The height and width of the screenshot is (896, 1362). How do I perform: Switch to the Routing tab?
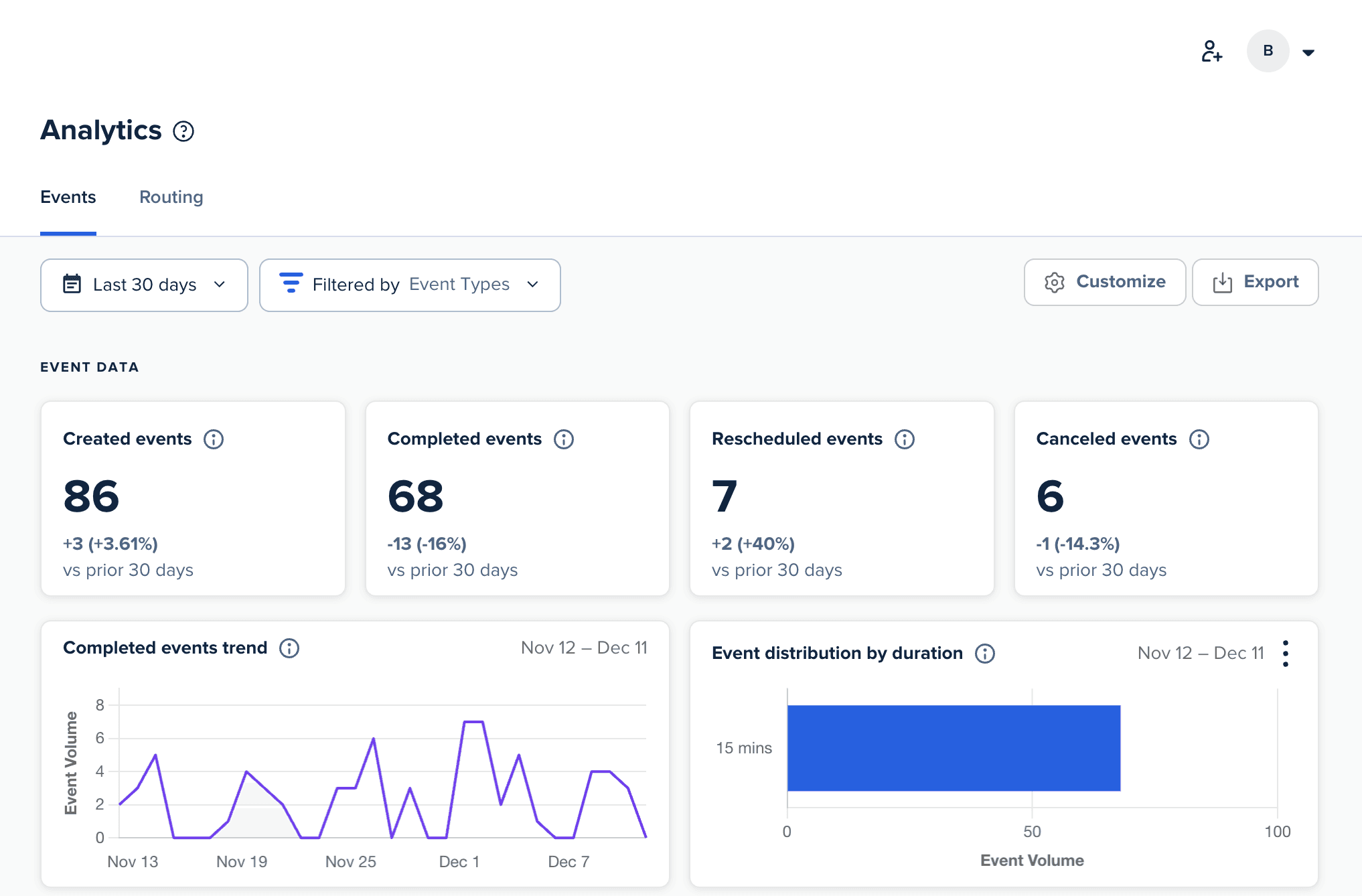pyautogui.click(x=171, y=197)
